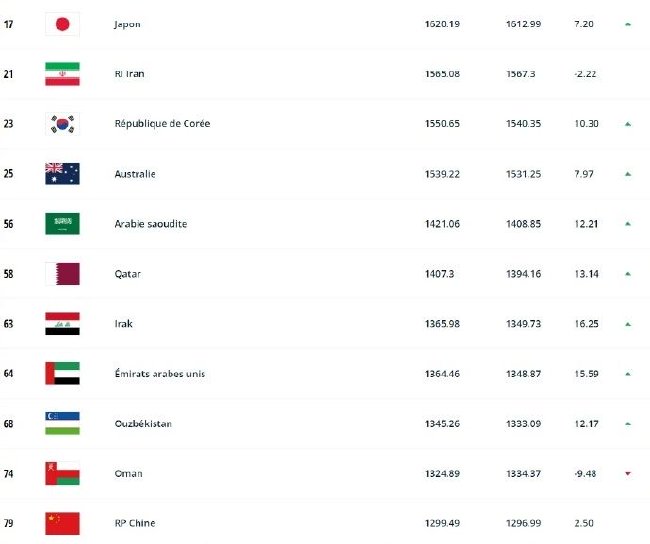Viewport: 650px width, 544px height.
Task: Select the Saudi Arabia flag
Action: [62, 223]
